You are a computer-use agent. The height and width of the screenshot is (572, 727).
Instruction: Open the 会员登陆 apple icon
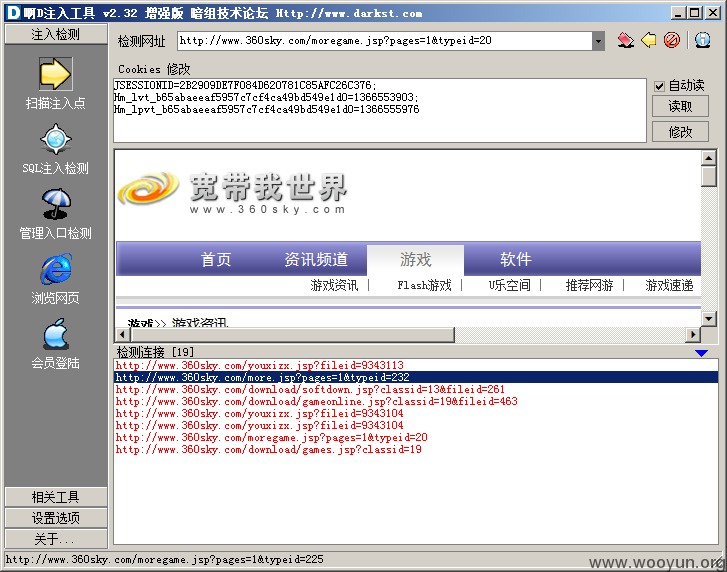point(56,333)
